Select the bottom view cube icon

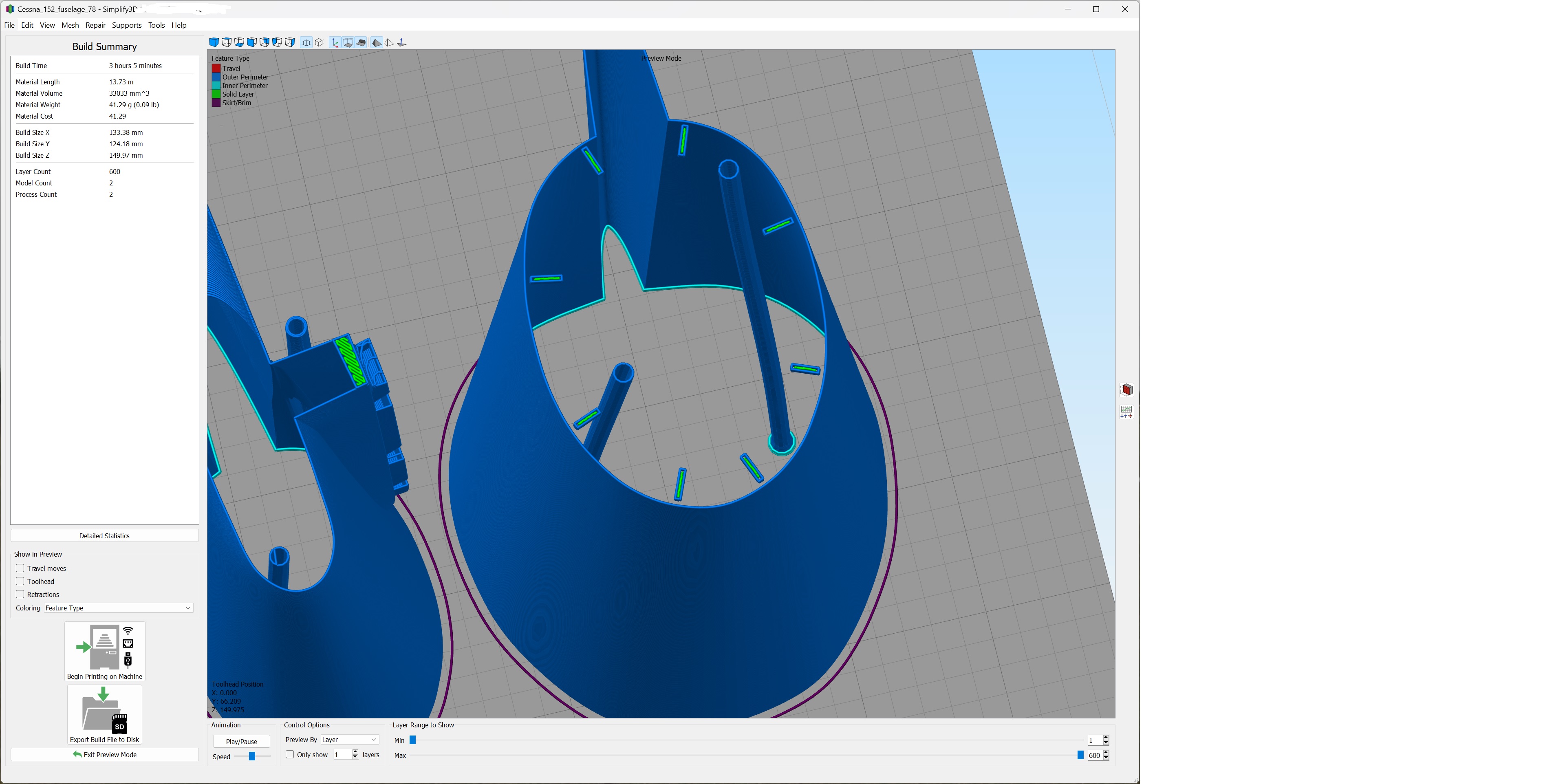pyautogui.click(x=239, y=42)
